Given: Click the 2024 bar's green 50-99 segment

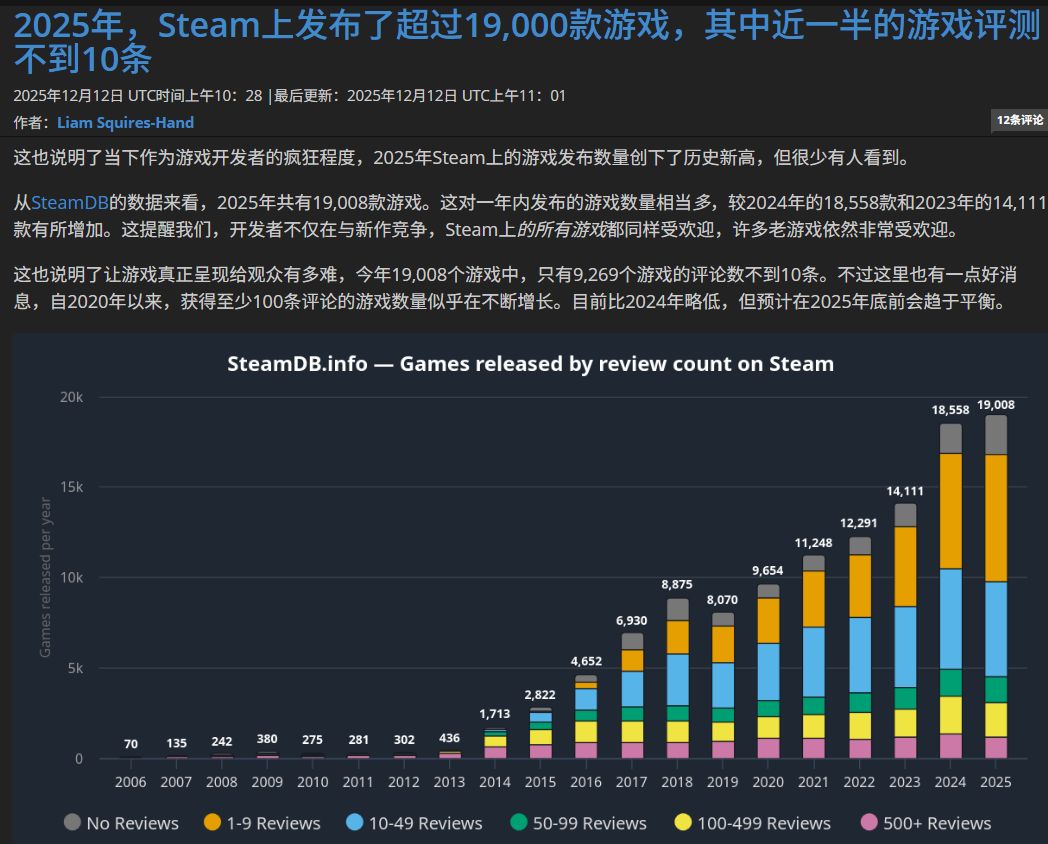Looking at the screenshot, I should (950, 683).
